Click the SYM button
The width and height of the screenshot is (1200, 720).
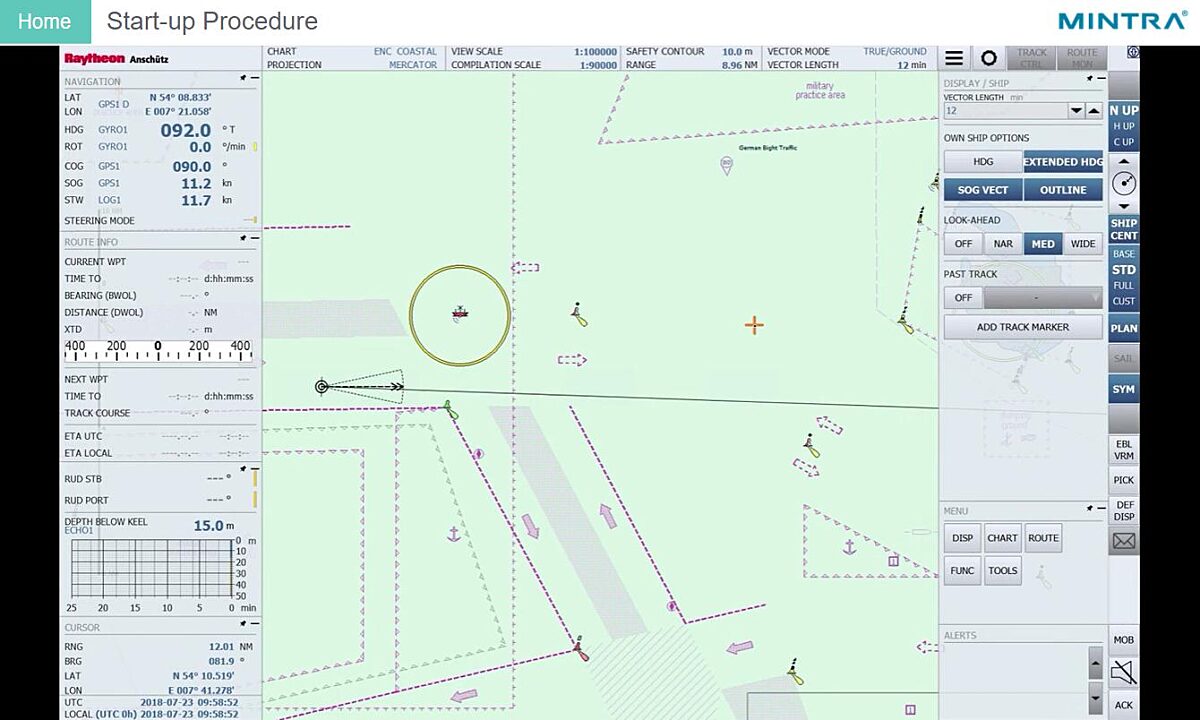tap(1124, 389)
